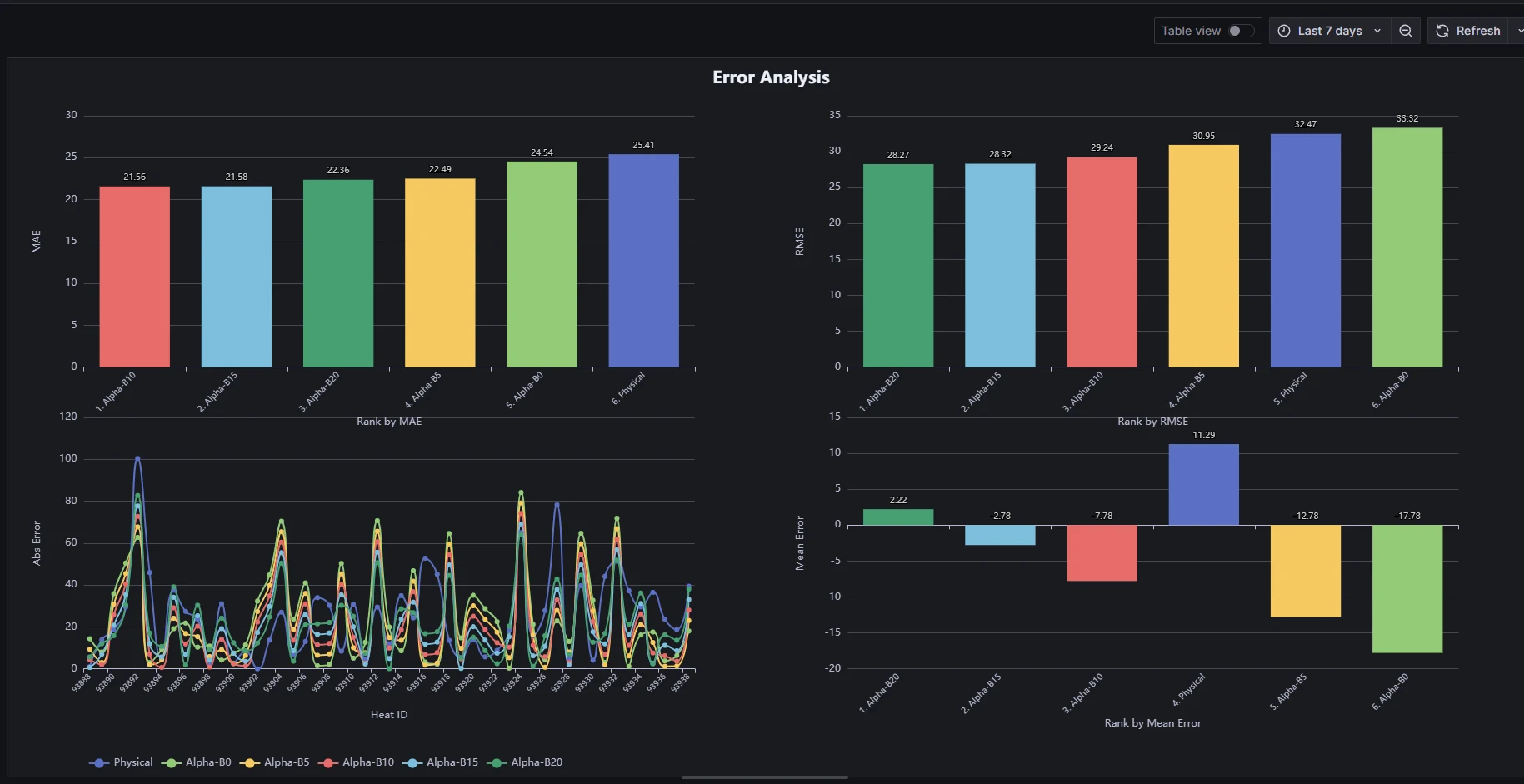Click the Physical peak point near 100 Abs Error
Screen dimensions: 1524x784
click(x=137, y=458)
